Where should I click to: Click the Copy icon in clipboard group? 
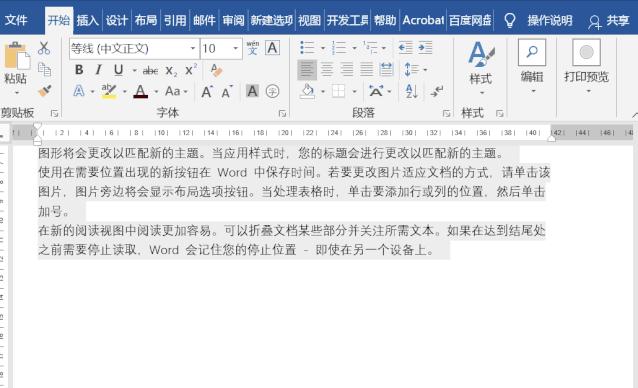coord(44,70)
